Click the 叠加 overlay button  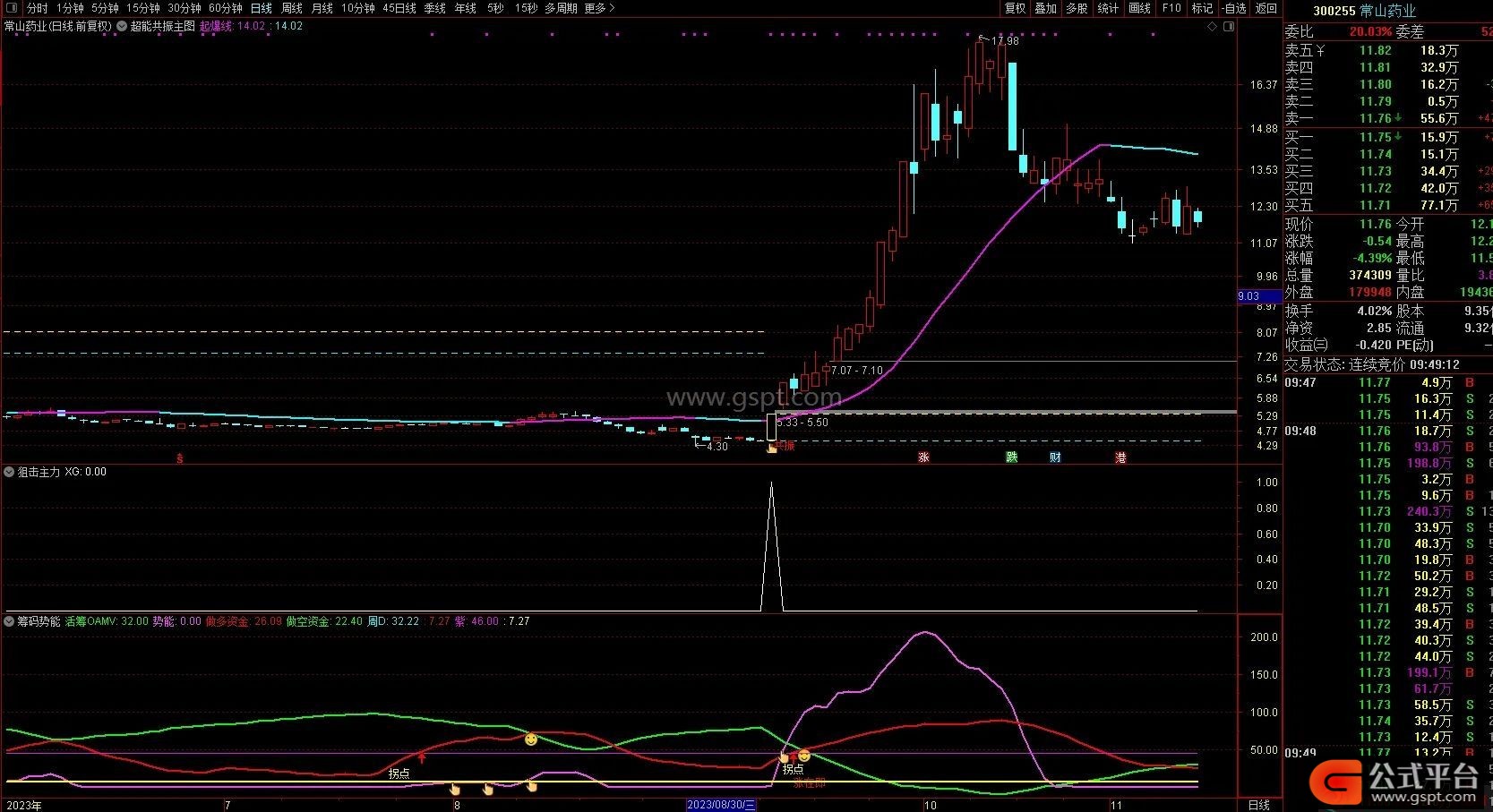point(1046,8)
